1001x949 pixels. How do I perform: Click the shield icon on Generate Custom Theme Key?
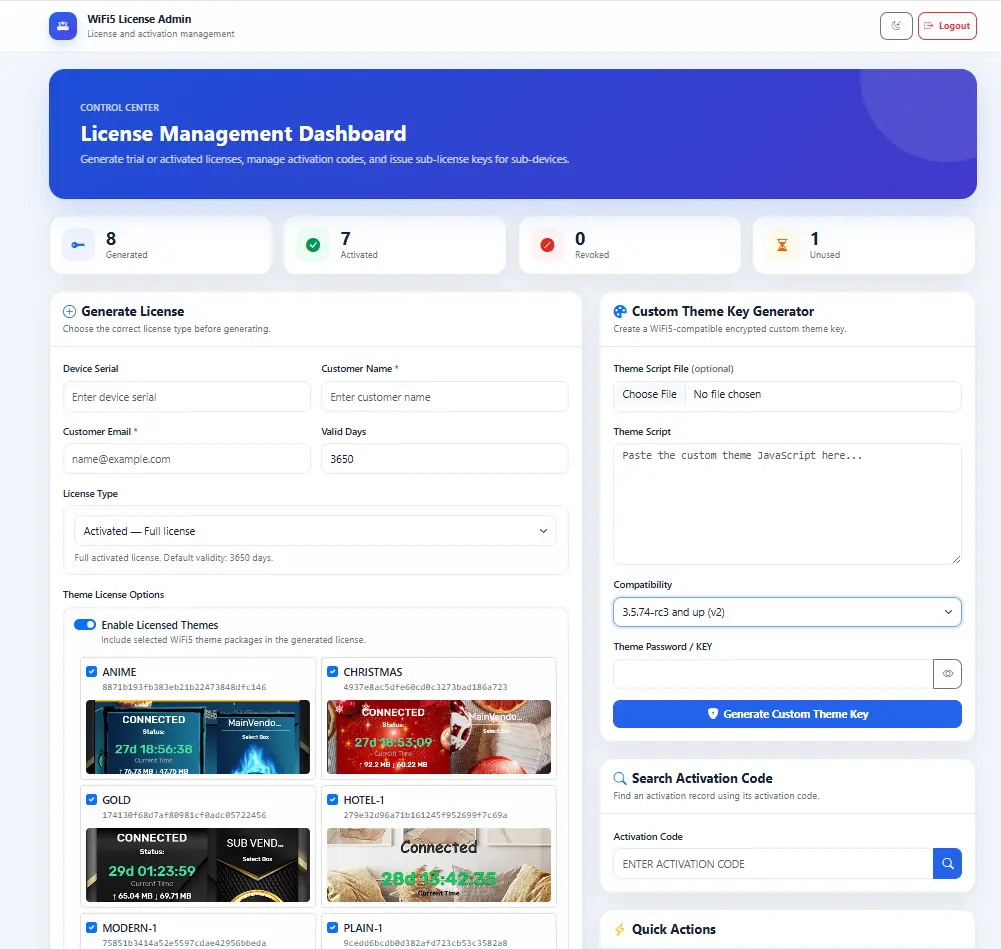coord(713,714)
